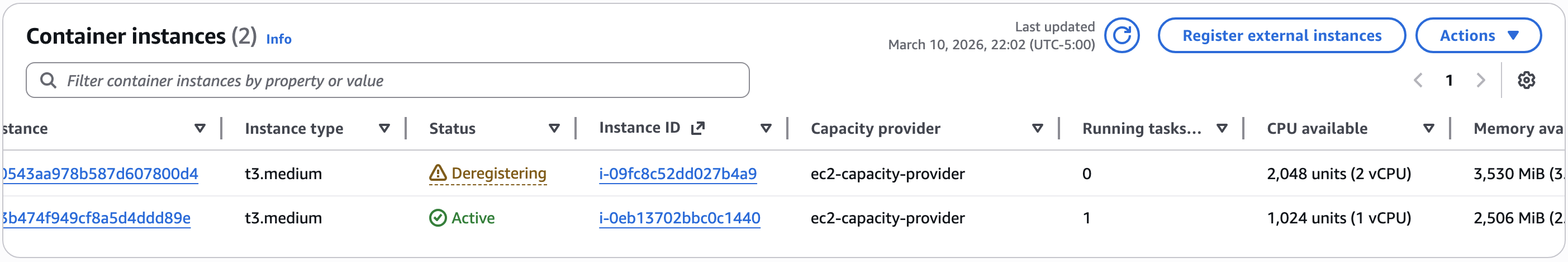Click the Deregistering warning triangle icon
This screenshot has height=262, width=1568.
[438, 174]
